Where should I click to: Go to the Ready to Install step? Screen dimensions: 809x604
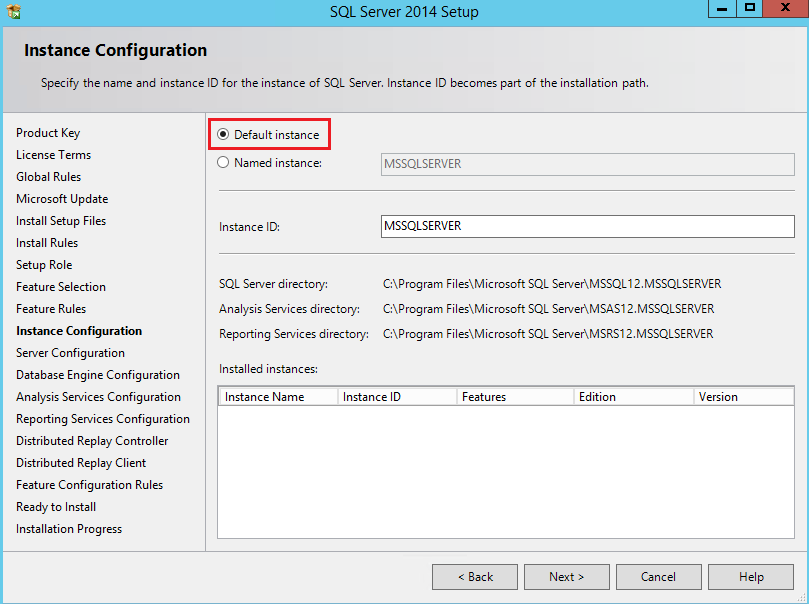[56, 507]
